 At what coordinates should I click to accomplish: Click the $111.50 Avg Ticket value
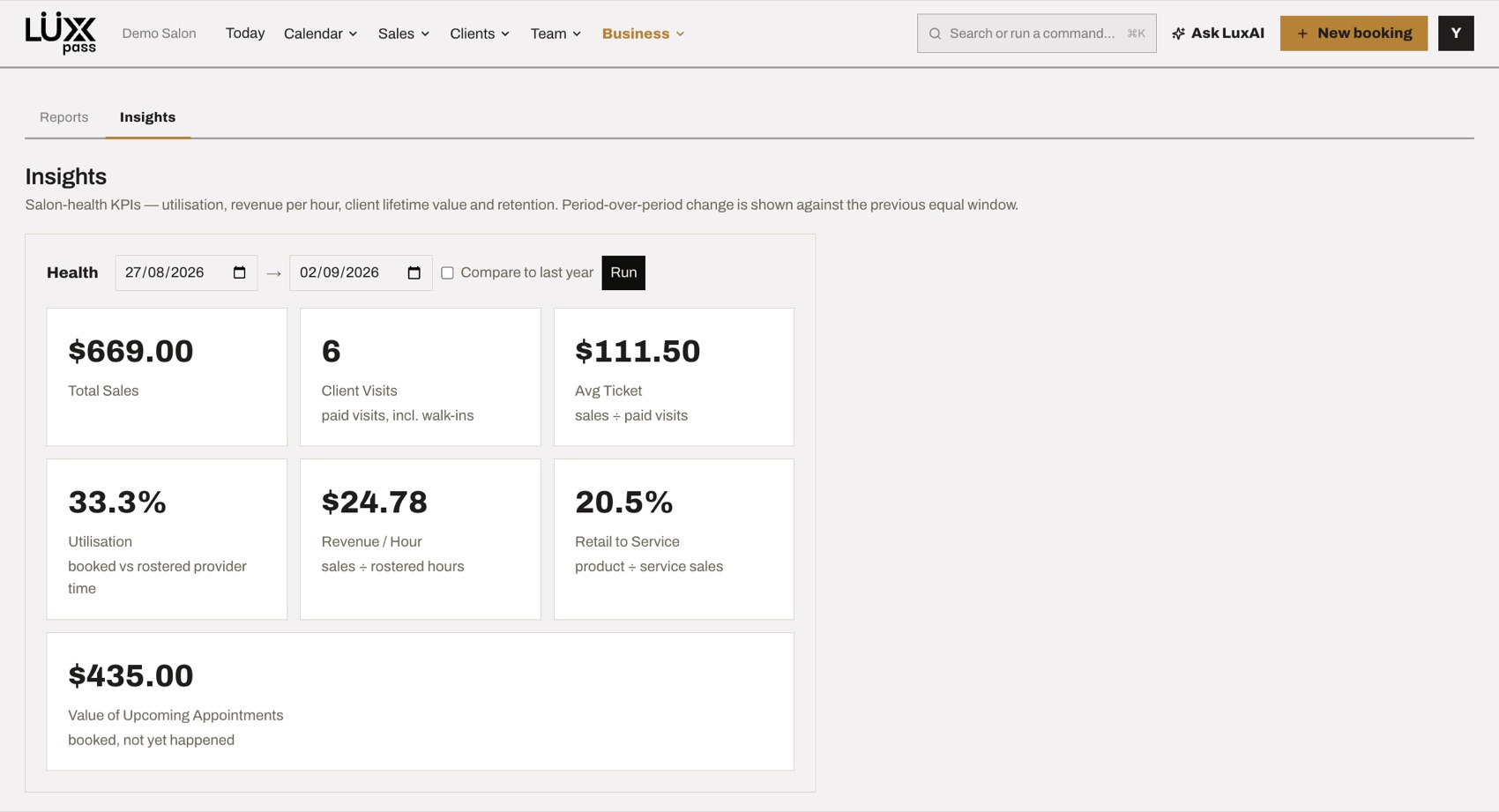(x=638, y=351)
